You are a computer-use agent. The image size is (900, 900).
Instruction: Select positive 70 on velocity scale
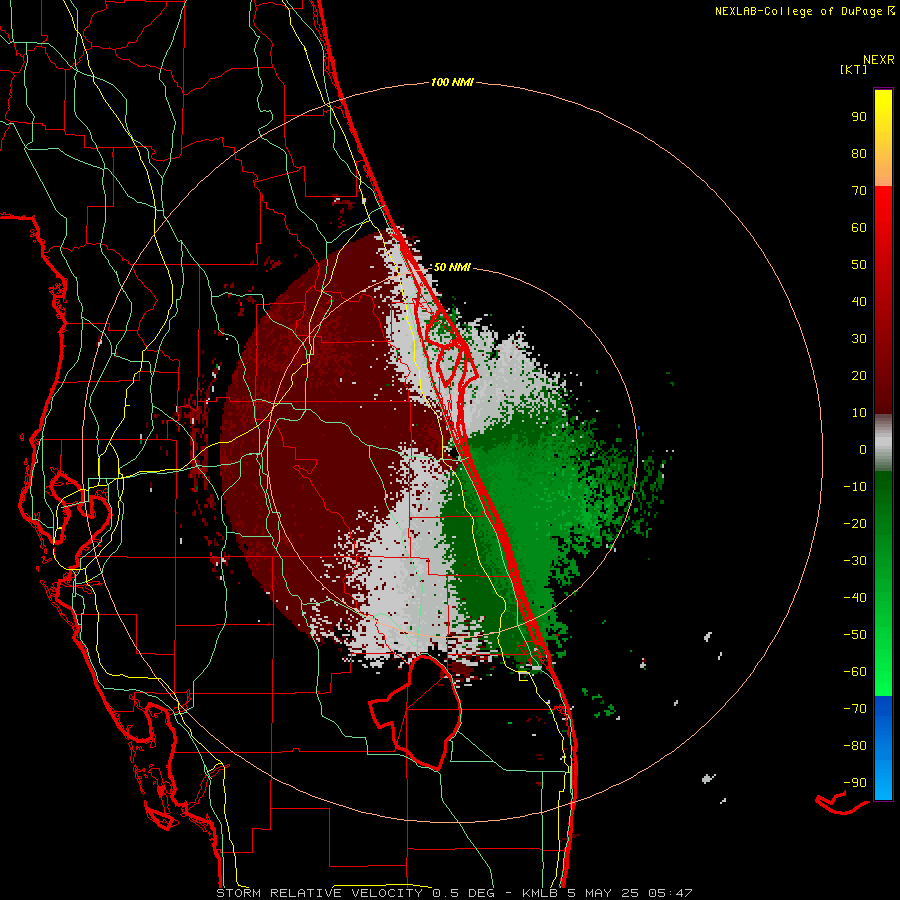(x=859, y=191)
